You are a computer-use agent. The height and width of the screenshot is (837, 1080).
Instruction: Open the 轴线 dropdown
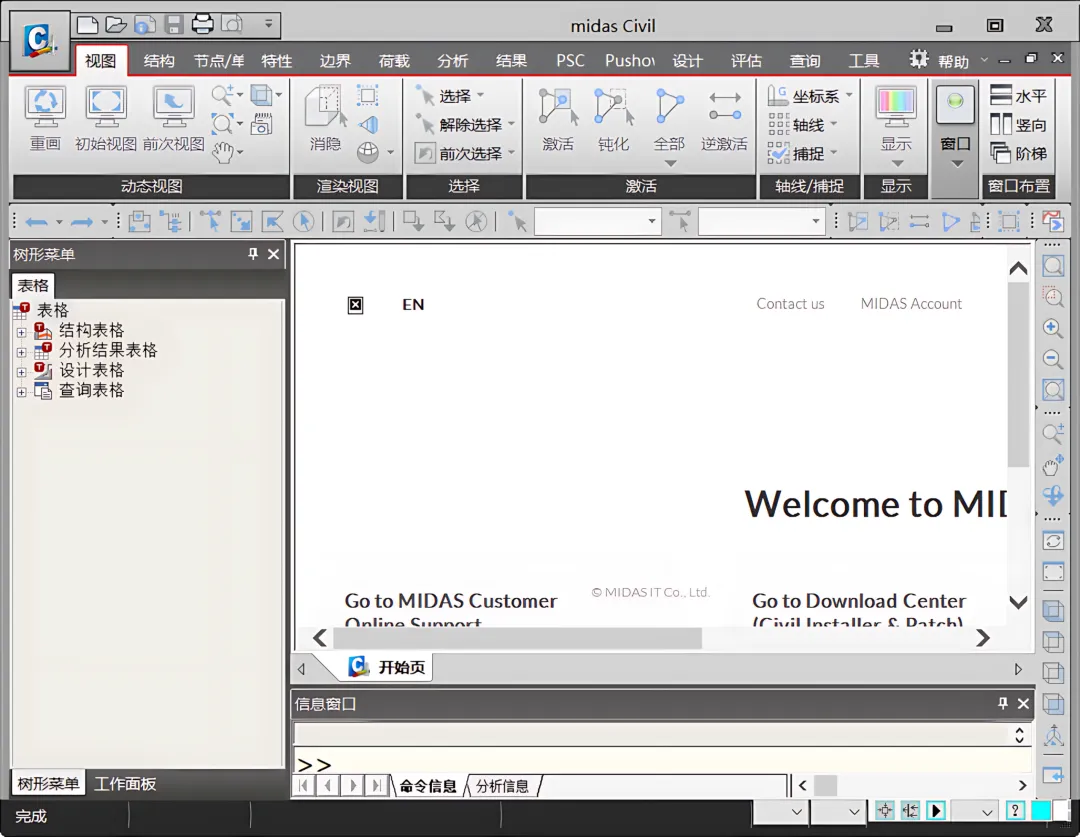833,124
